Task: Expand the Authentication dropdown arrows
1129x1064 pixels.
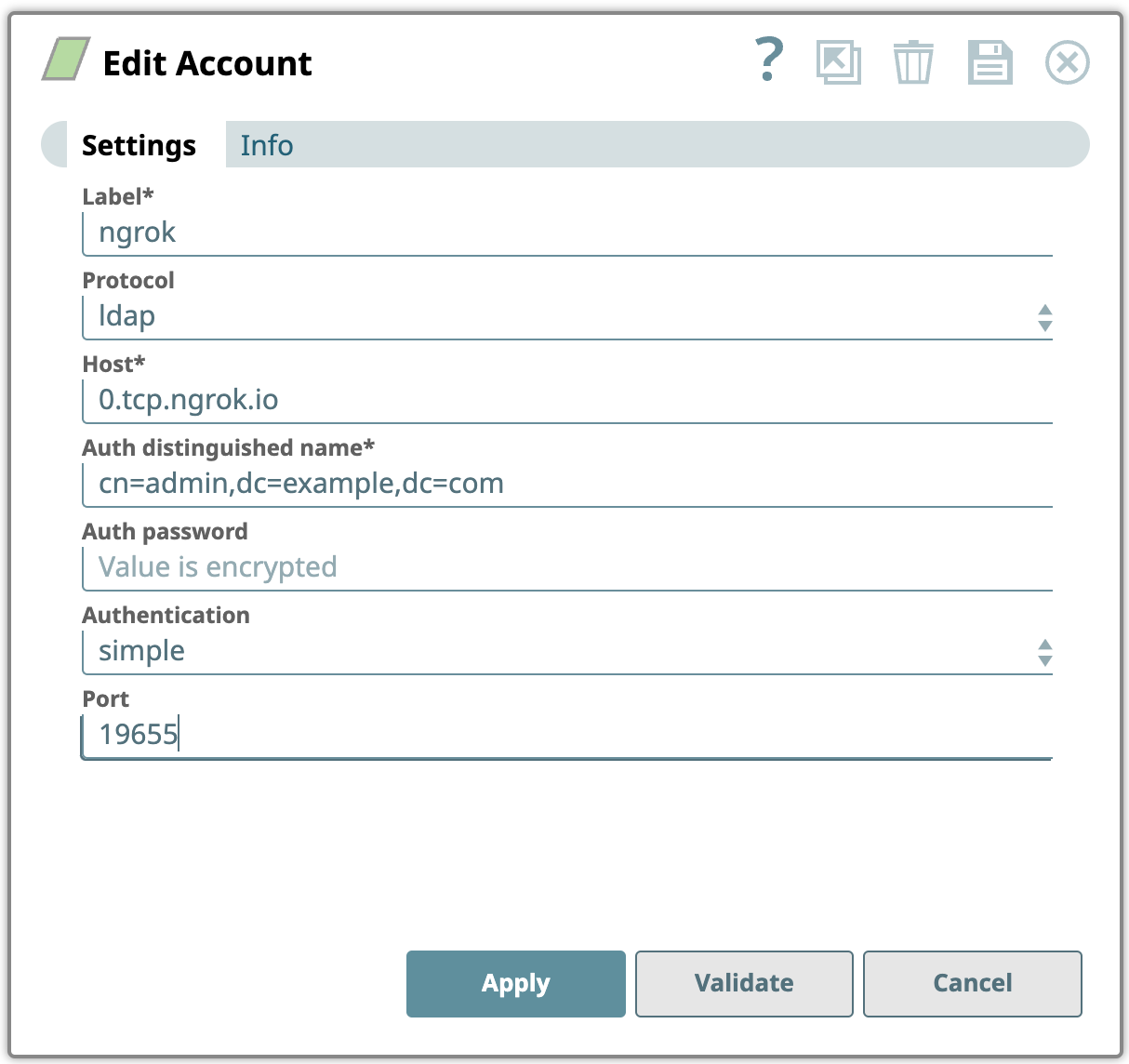Action: (x=1044, y=652)
